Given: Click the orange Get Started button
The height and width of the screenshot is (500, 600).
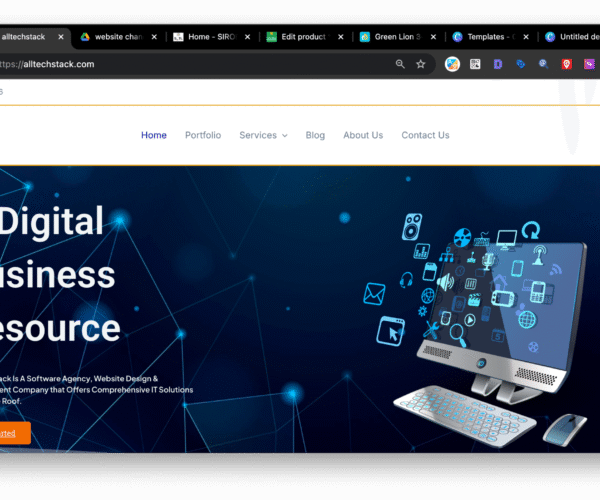Looking at the screenshot, I should (15, 433).
